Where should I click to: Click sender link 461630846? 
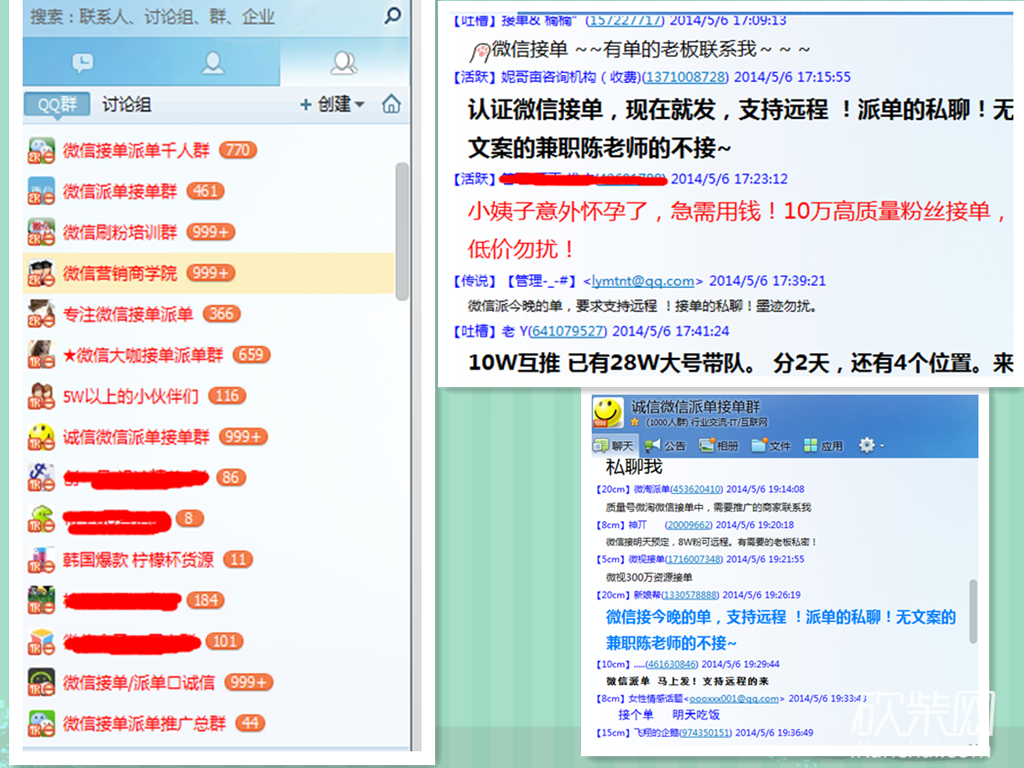tap(671, 664)
